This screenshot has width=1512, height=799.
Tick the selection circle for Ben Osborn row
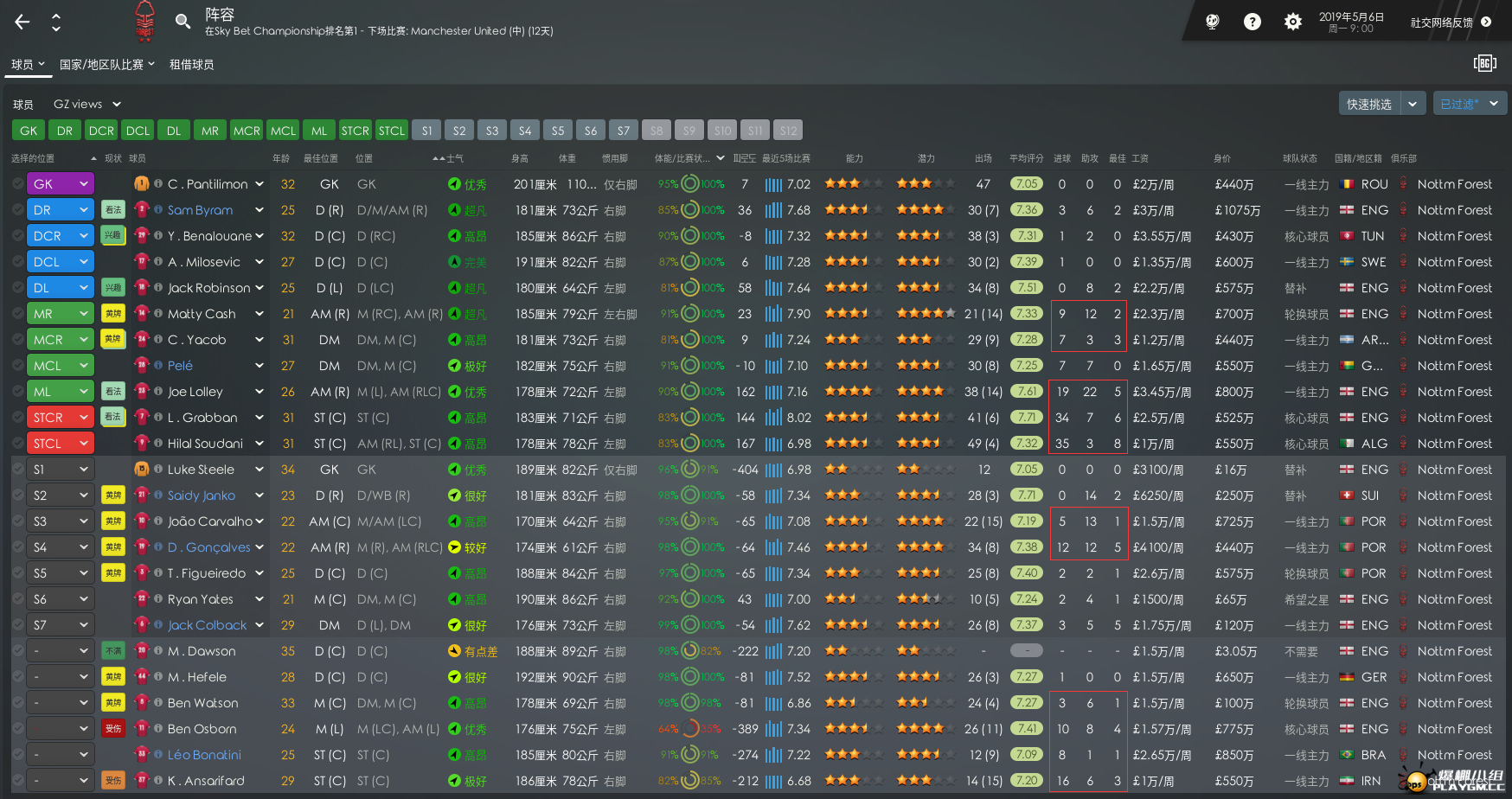click(x=18, y=729)
